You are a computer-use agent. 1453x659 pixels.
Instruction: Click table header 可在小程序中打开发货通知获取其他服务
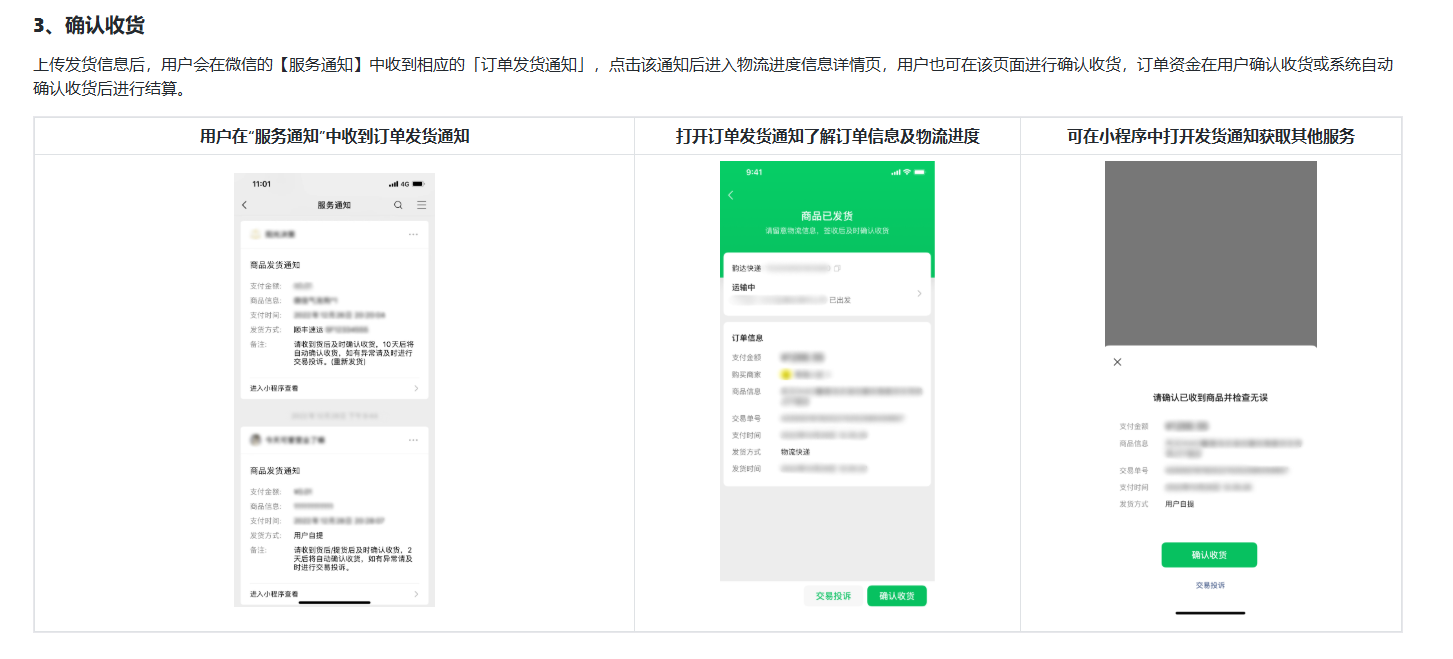(x=1211, y=136)
